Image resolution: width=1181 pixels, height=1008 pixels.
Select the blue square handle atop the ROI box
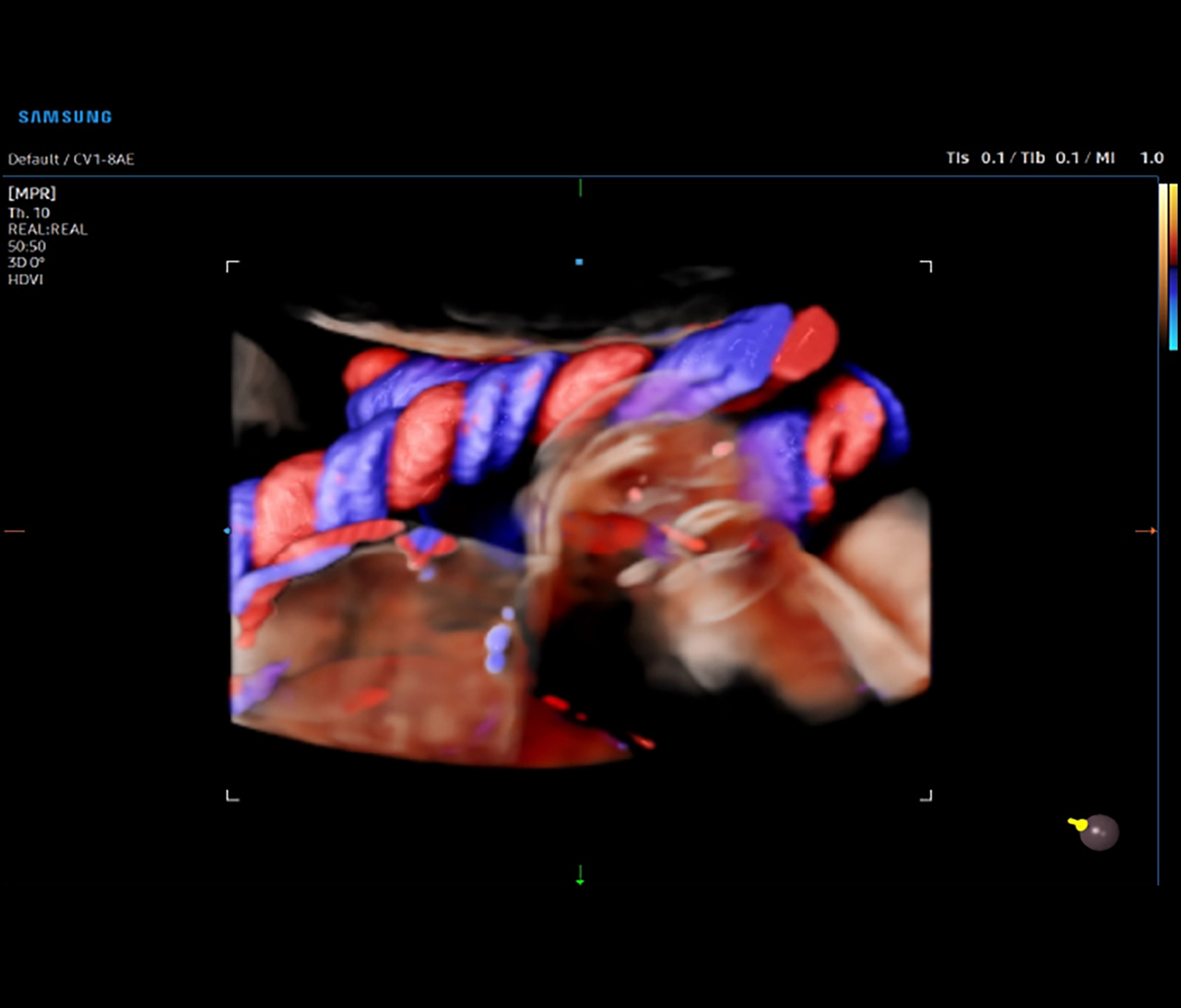[x=579, y=262]
